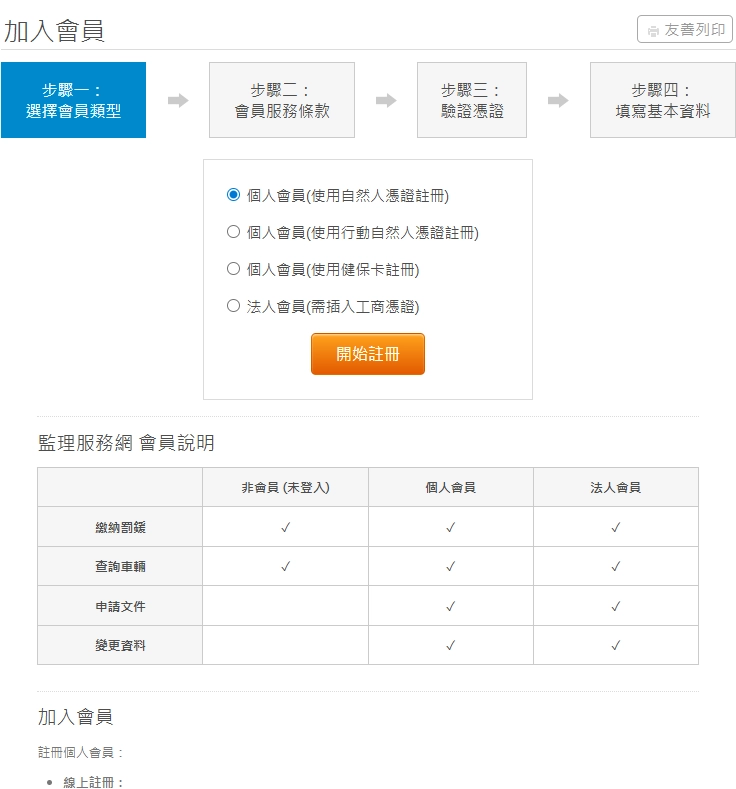Click the 變更資料 row label
Viewport: 736px width, 789px height.
120,645
